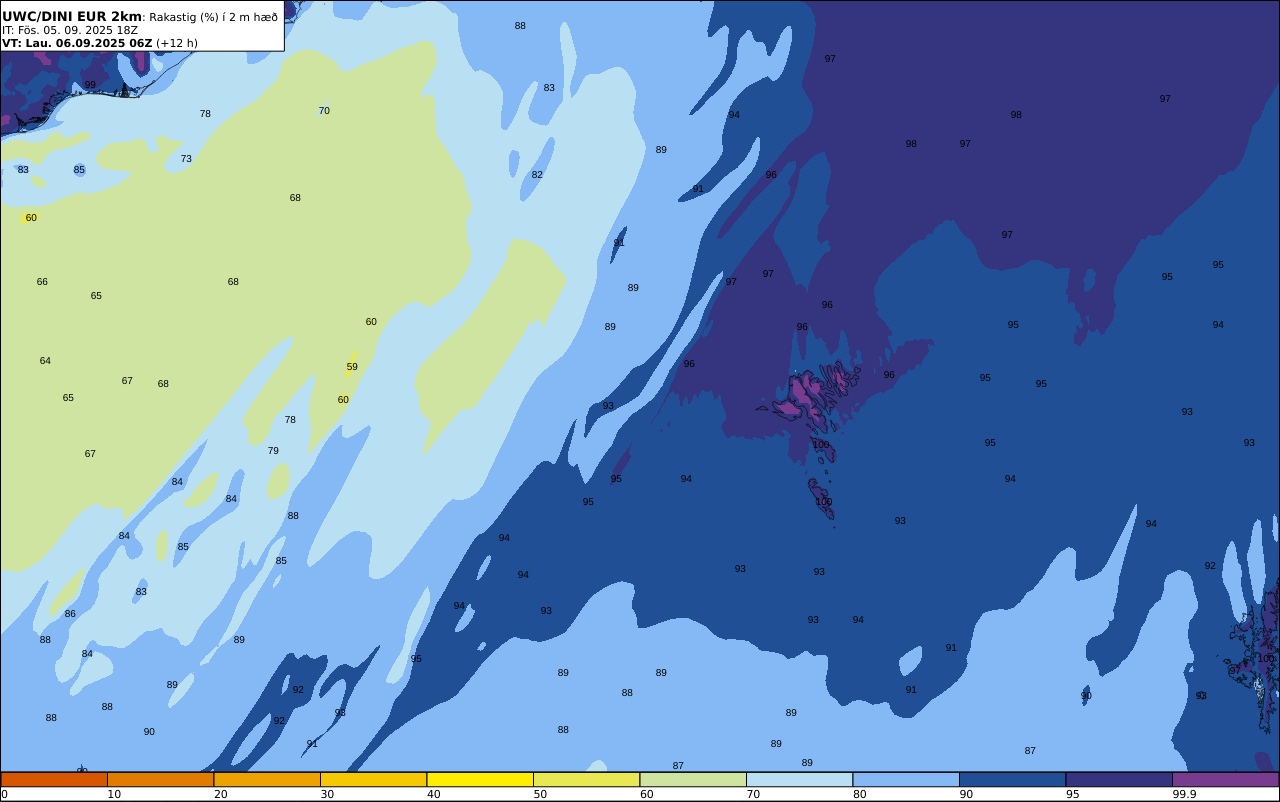Click the "59" humidity value on the map
1280x802 pixels.
pos(352,367)
